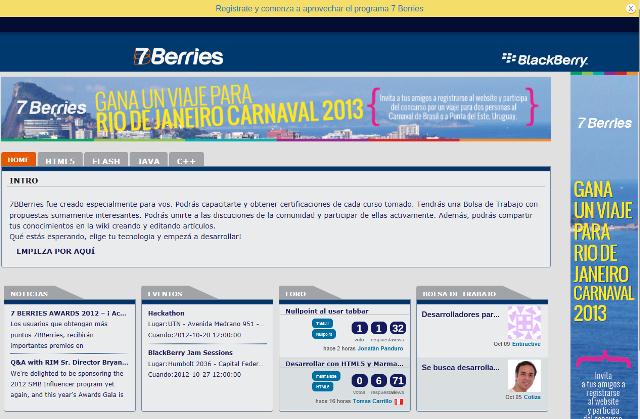Viewport: 640px width, 419px height.
Task: Open the Rio de Janeiro Carnaval banner
Action: point(276,109)
